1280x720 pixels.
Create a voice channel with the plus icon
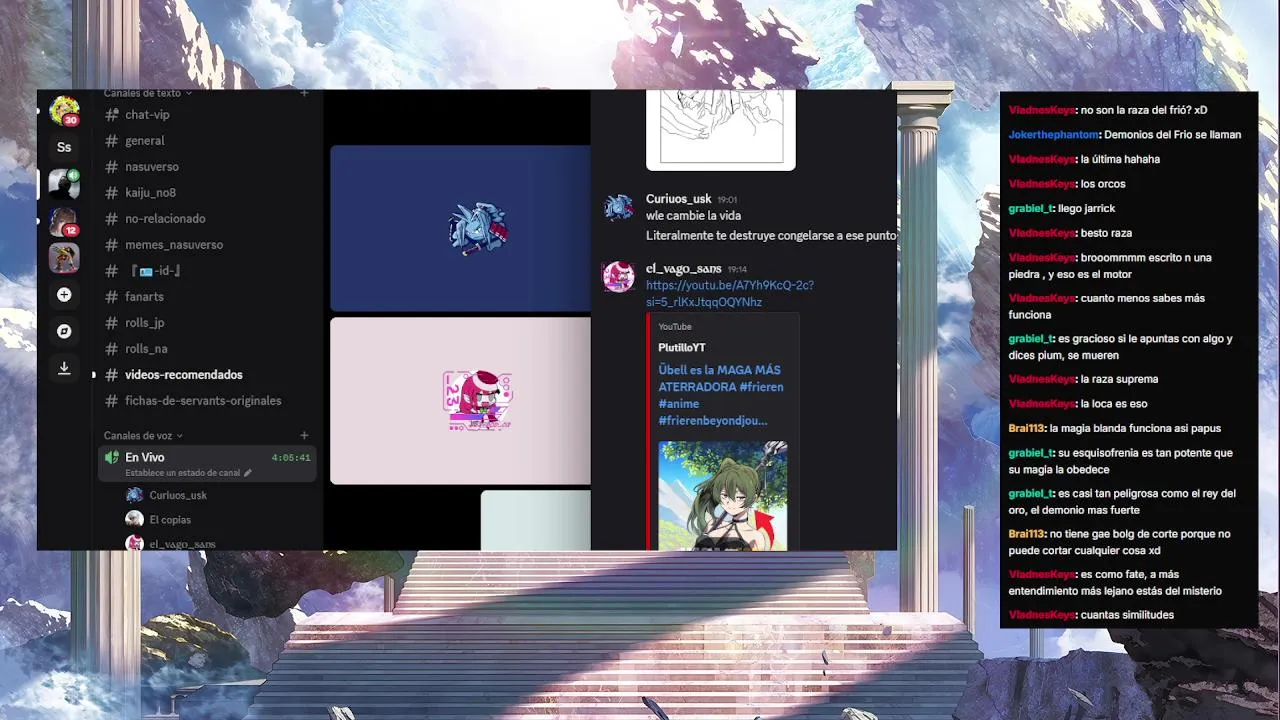(304, 435)
